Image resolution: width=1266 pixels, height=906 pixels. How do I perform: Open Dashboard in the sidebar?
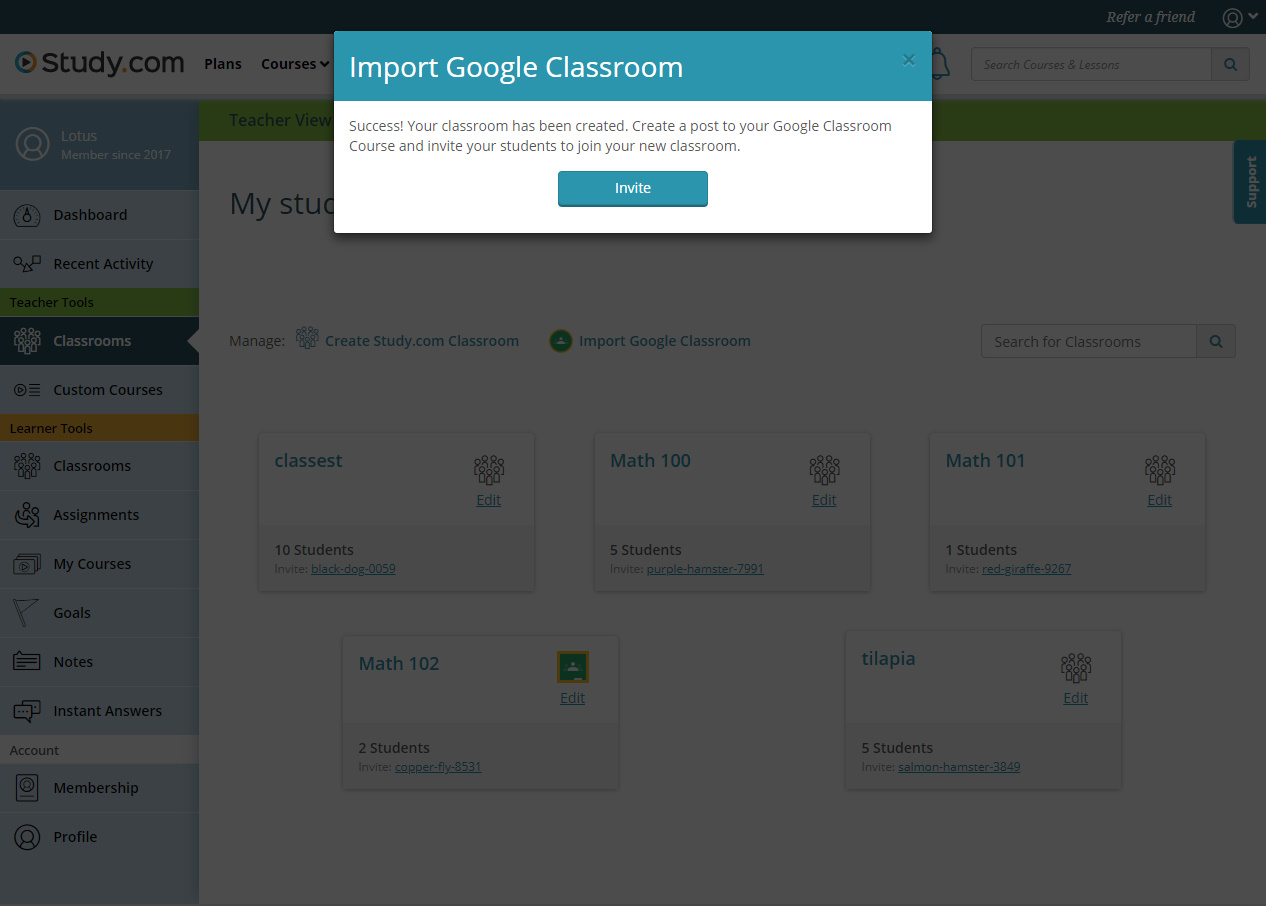coord(99,215)
